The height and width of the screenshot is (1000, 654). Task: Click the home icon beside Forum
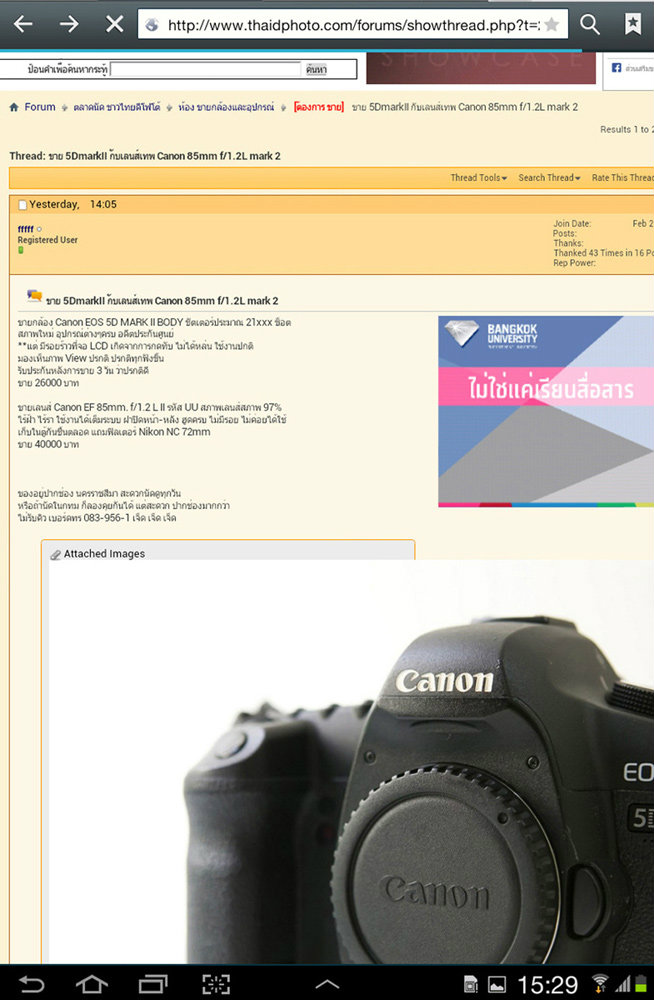coord(14,107)
